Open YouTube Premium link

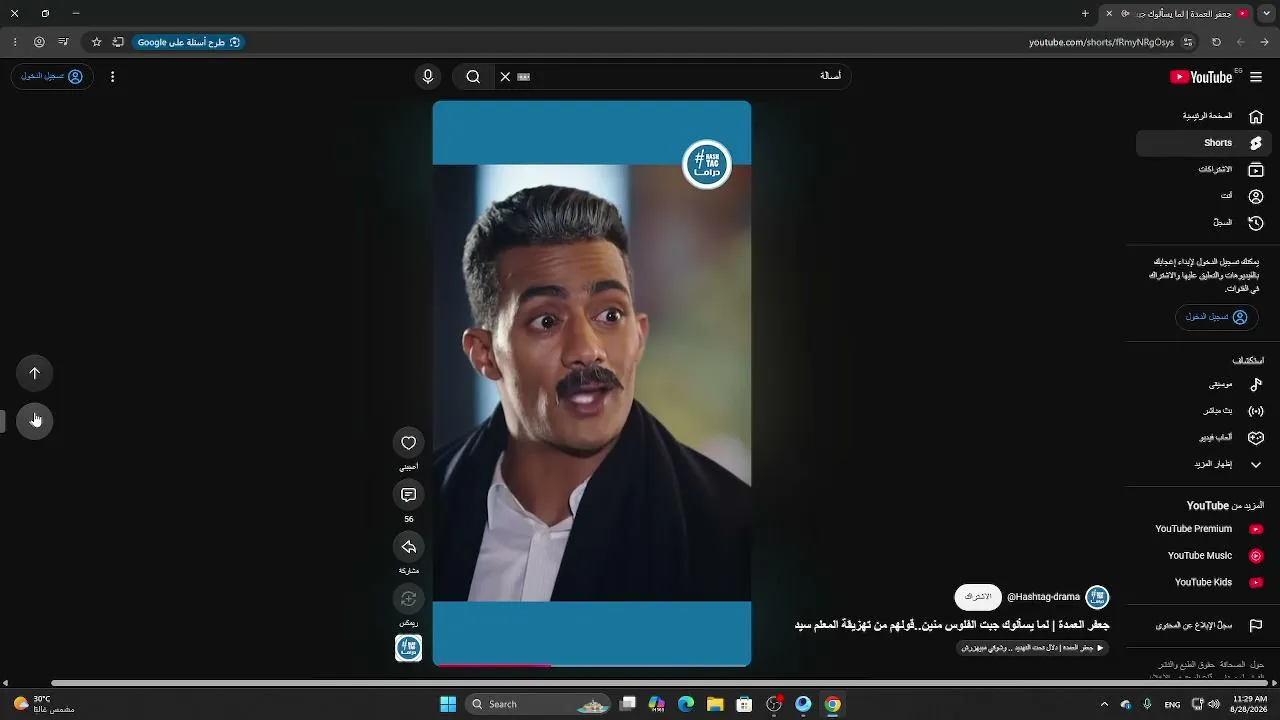click(1204, 529)
